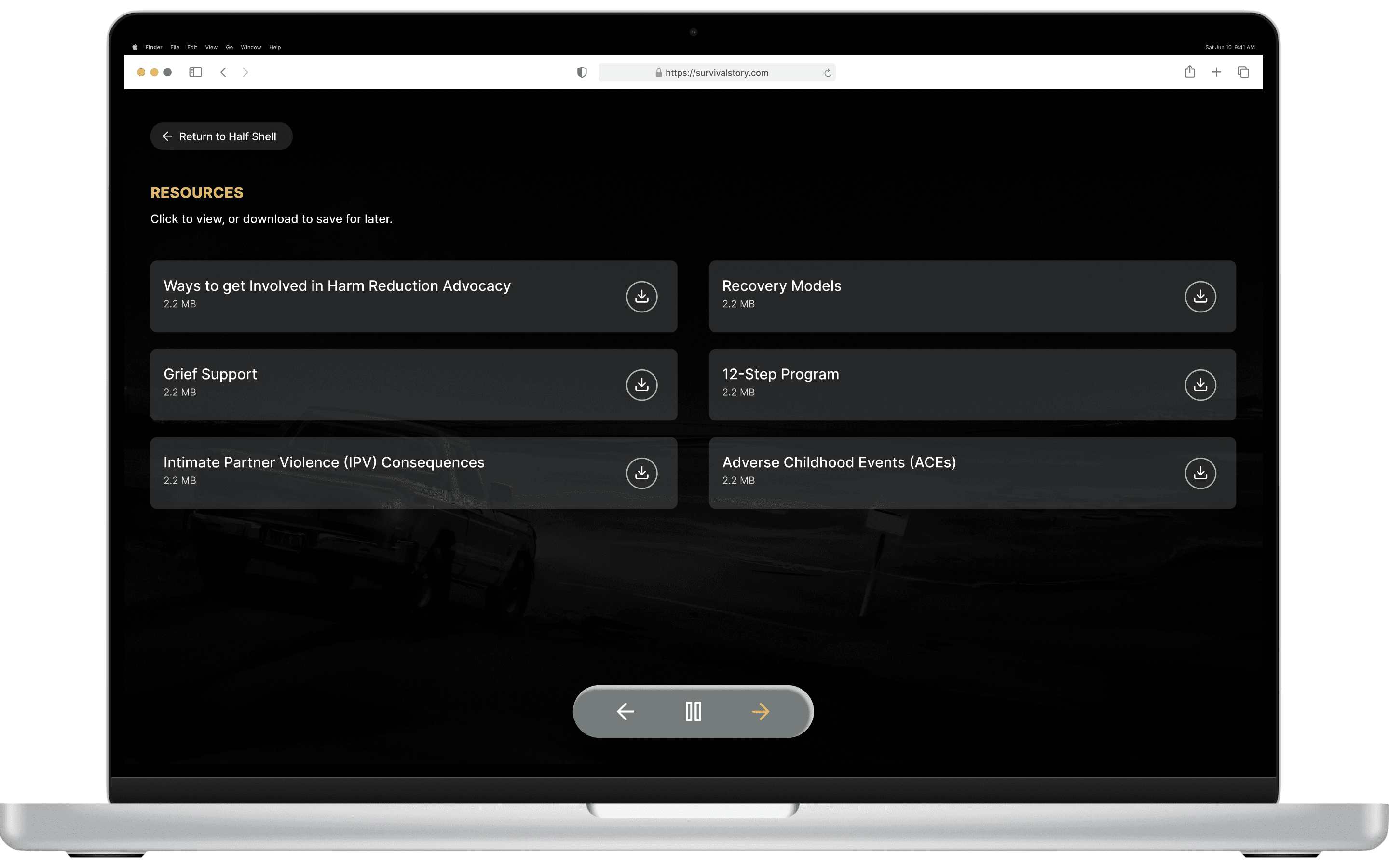Advance with the yellow right arrow

[761, 711]
